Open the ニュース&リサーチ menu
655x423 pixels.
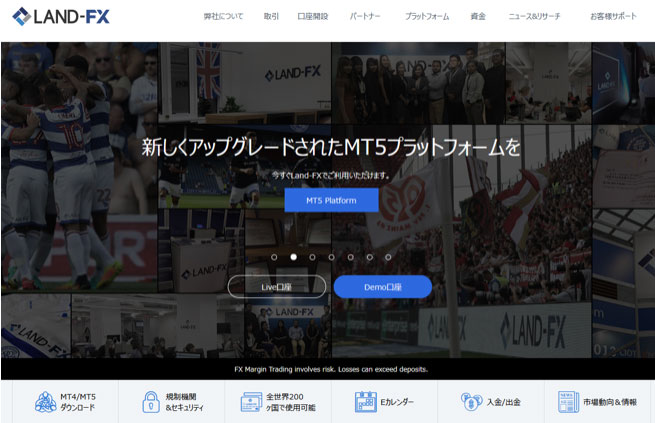click(534, 16)
